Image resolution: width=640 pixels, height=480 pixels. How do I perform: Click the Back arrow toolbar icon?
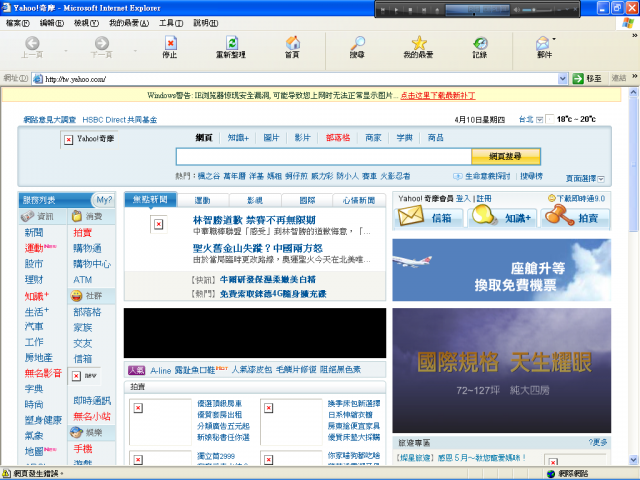(32, 43)
